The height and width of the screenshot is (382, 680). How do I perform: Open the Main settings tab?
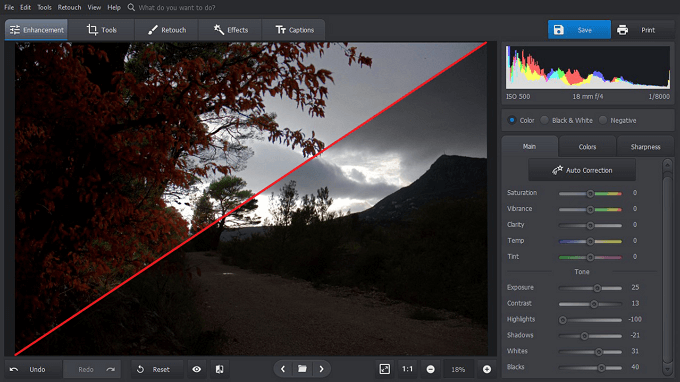(529, 147)
